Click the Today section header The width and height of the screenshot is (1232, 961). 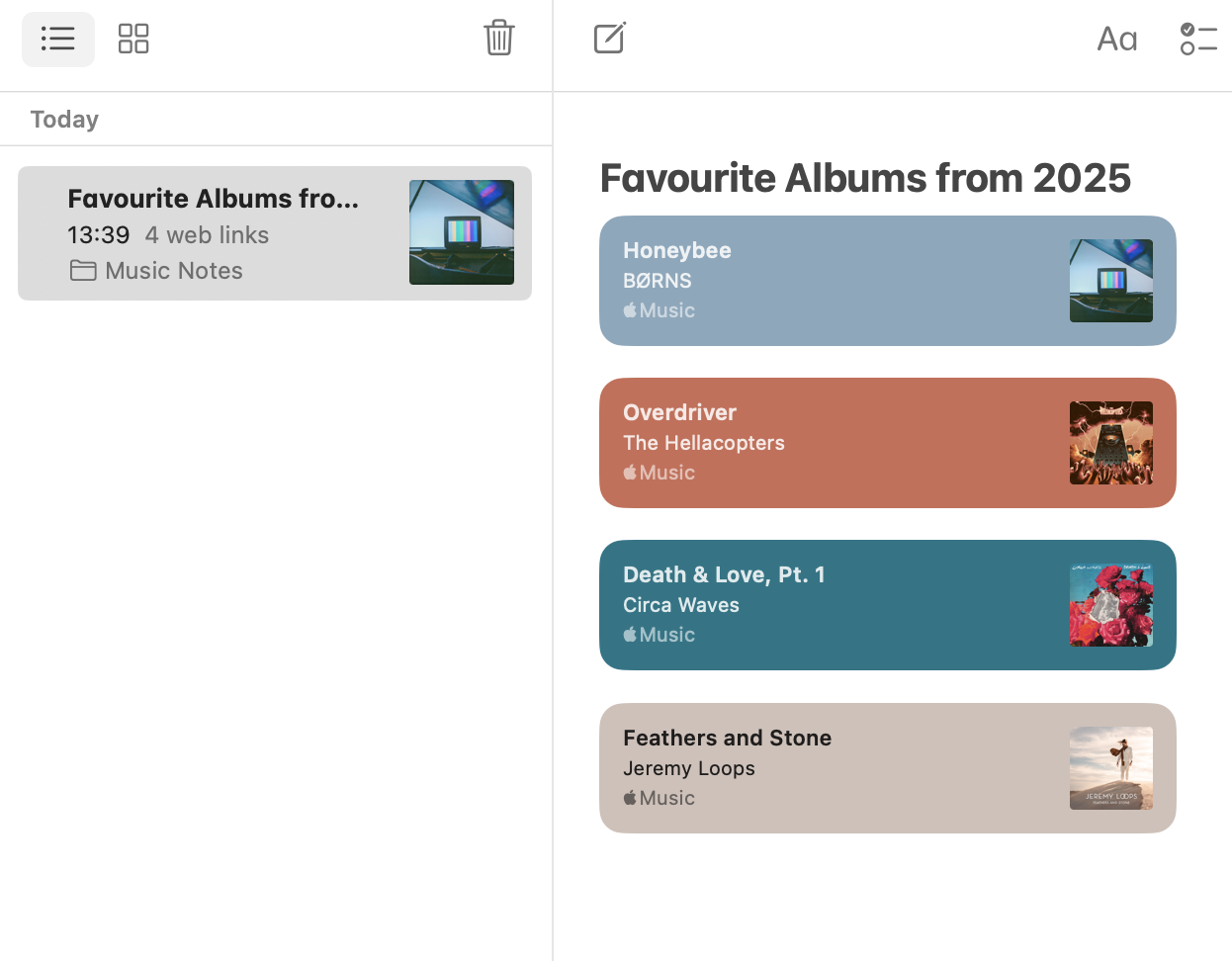tap(64, 120)
